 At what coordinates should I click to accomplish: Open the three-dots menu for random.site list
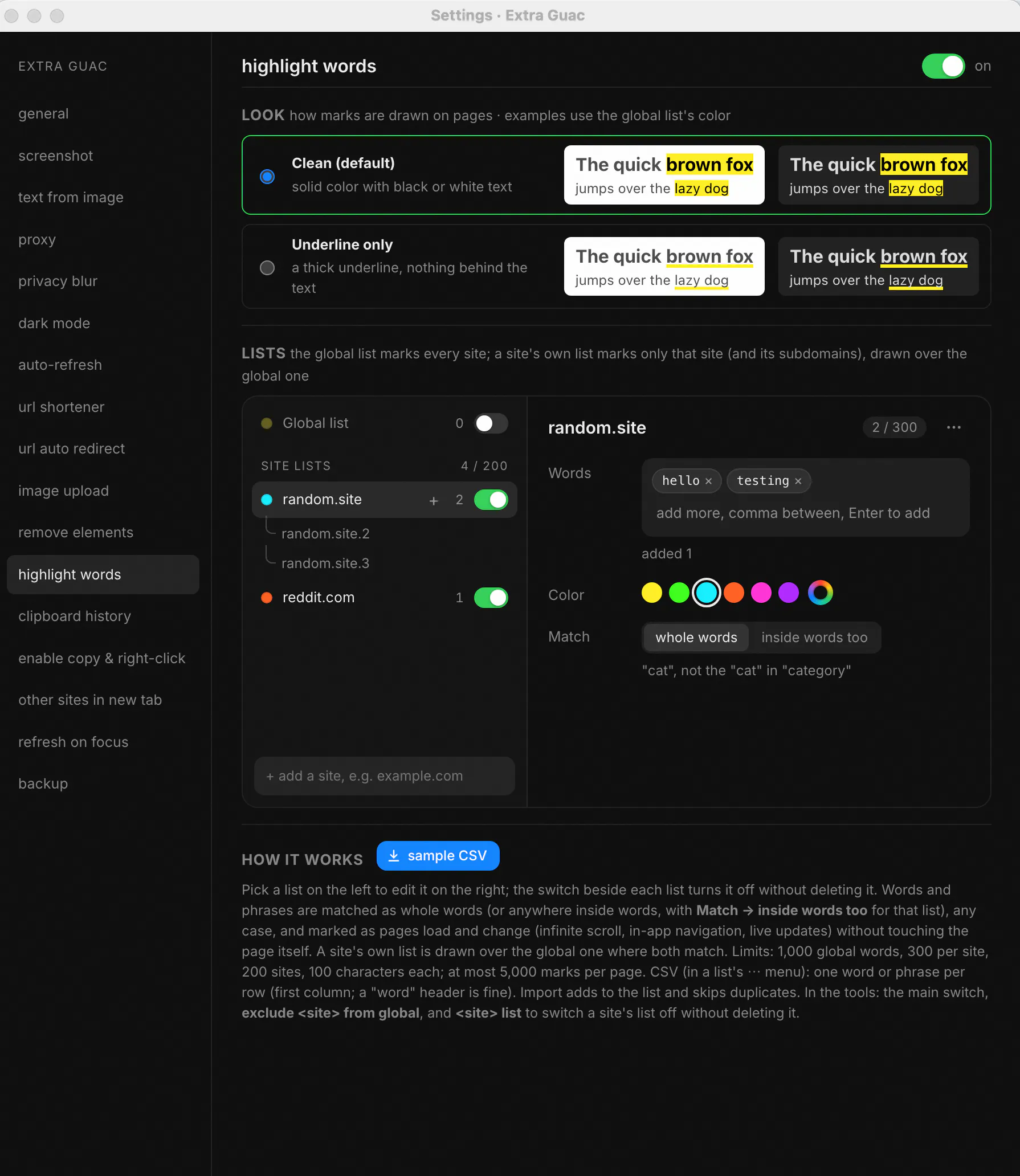tap(953, 427)
